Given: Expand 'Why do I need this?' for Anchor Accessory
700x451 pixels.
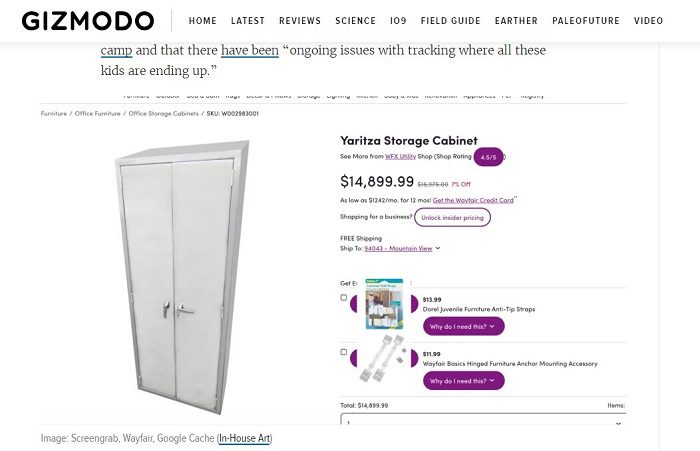Looking at the screenshot, I should click(x=463, y=381).
